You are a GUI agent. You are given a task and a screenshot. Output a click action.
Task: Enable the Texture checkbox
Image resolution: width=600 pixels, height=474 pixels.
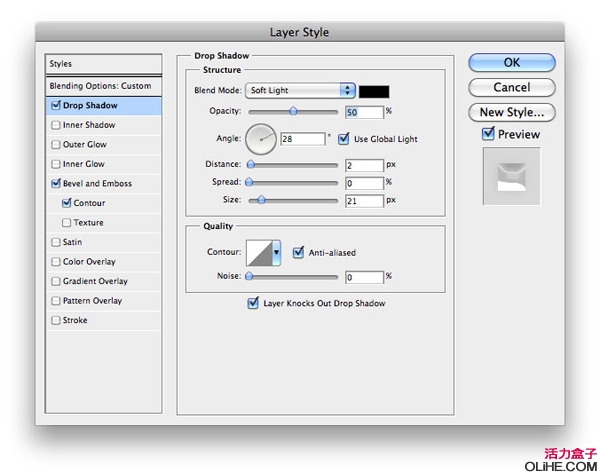pyautogui.click(x=67, y=223)
